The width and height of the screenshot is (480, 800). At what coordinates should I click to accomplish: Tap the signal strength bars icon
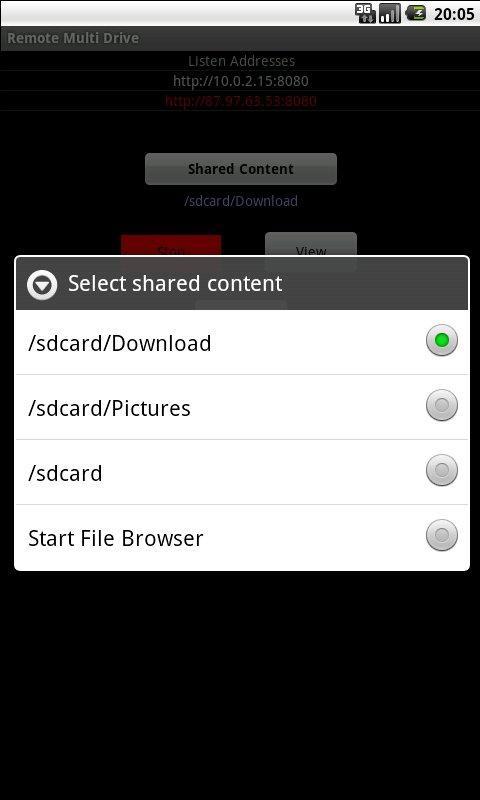tap(390, 13)
